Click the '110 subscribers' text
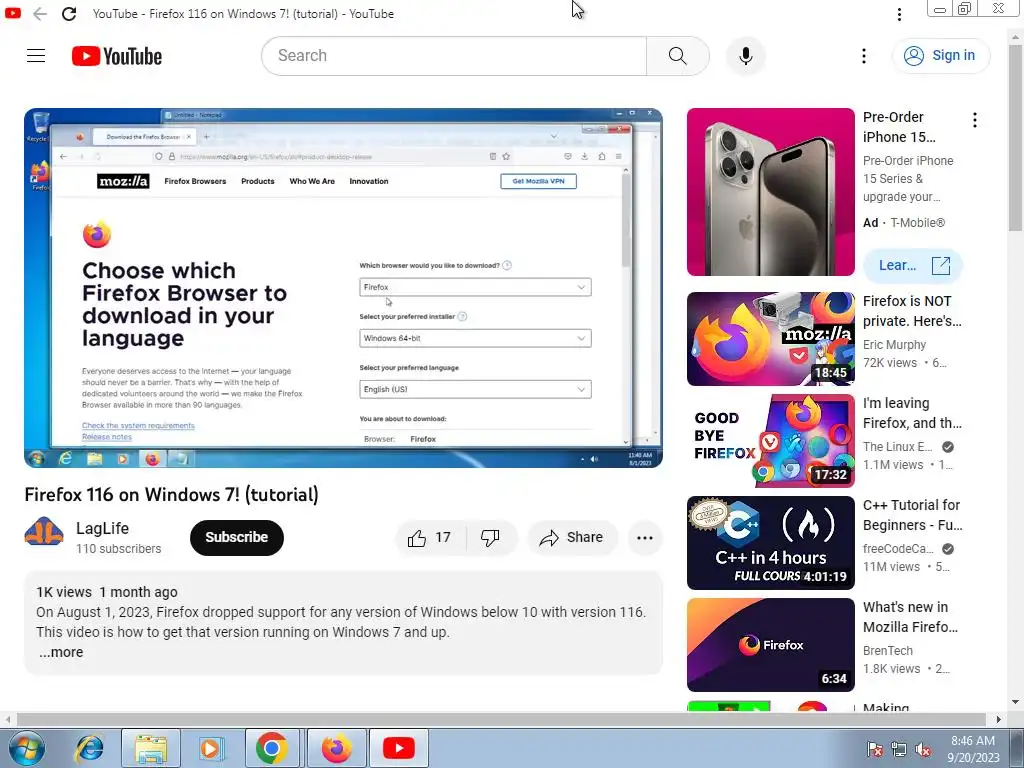The height and width of the screenshot is (768, 1024). [x=118, y=549]
